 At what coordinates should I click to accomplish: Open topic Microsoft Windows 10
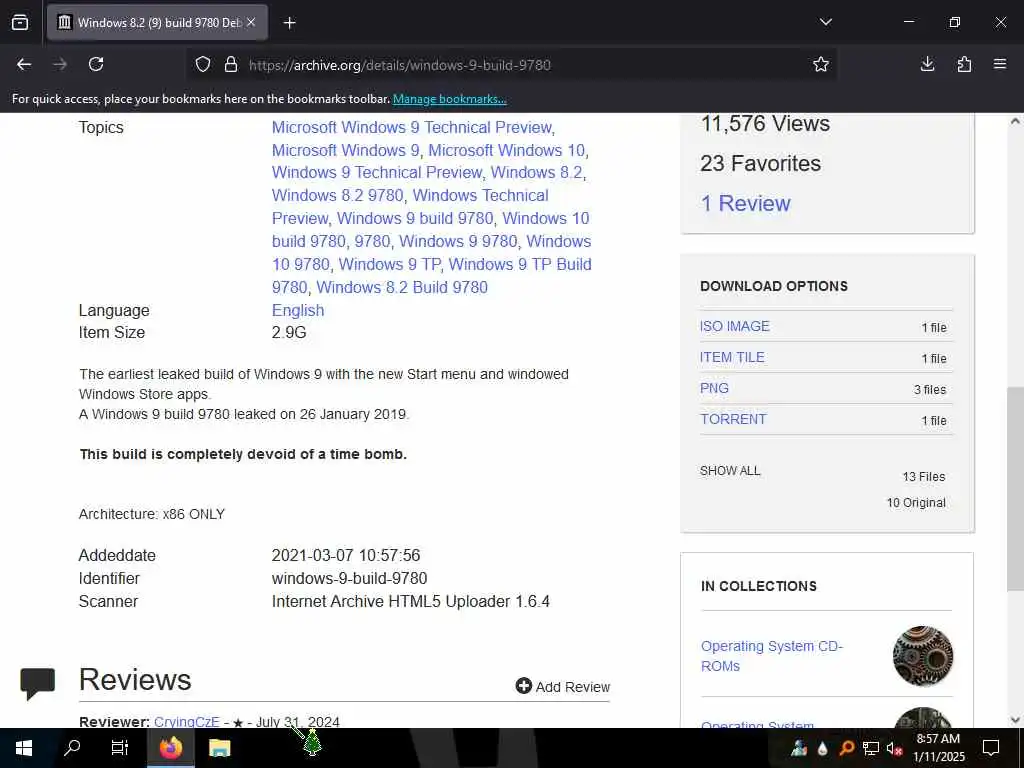pyautogui.click(x=506, y=150)
